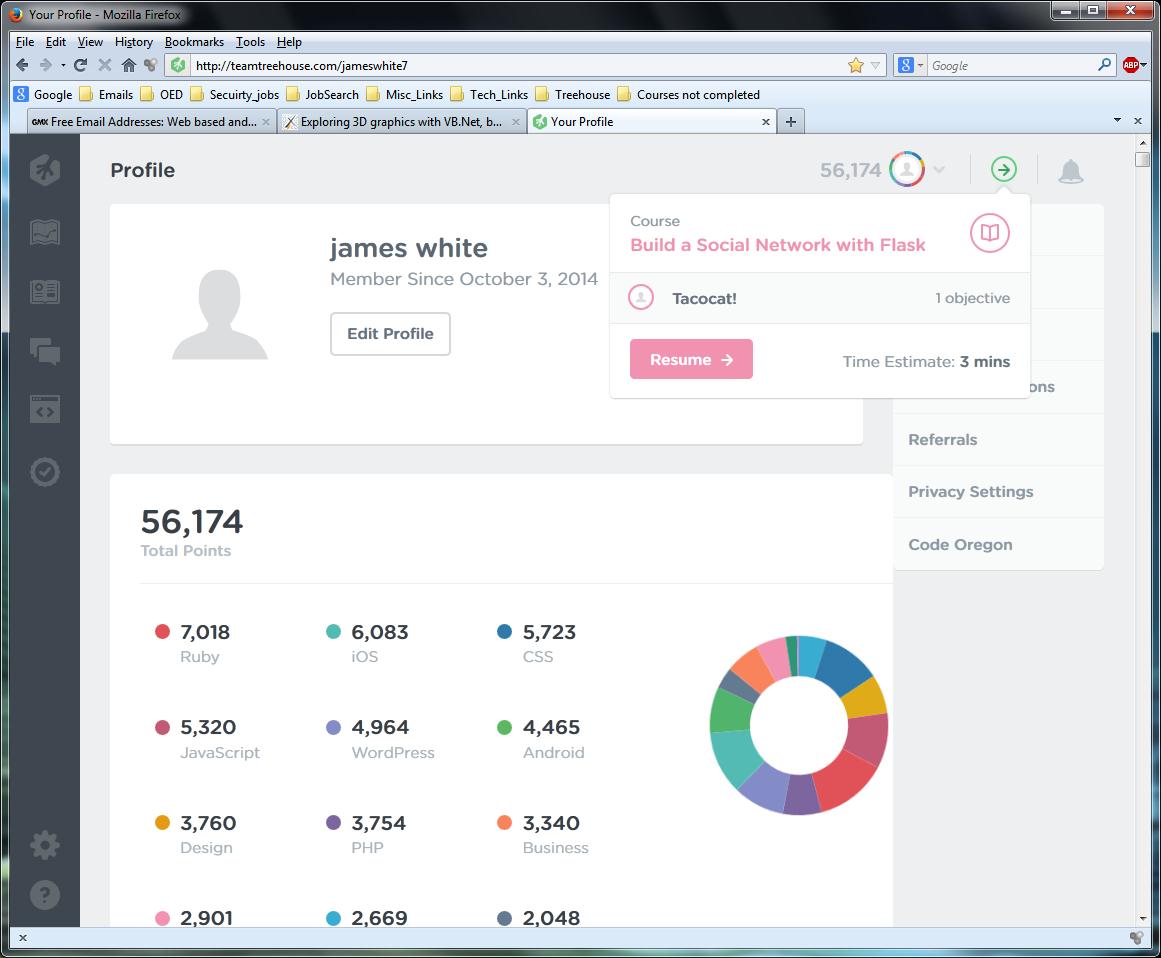Click the browser forward arrow
Screen dimensions: 1161x958
click(46, 65)
